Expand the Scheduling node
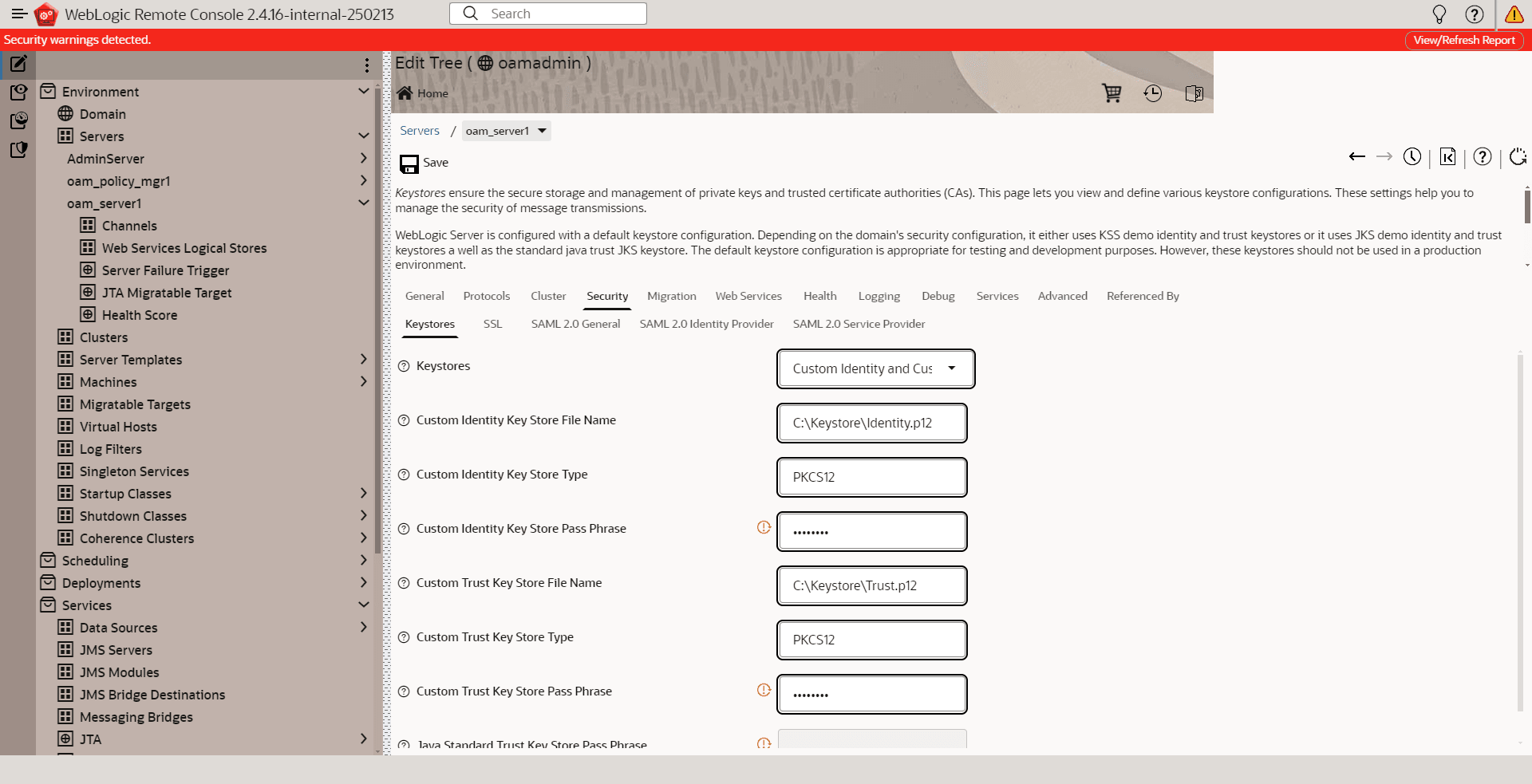 point(364,560)
